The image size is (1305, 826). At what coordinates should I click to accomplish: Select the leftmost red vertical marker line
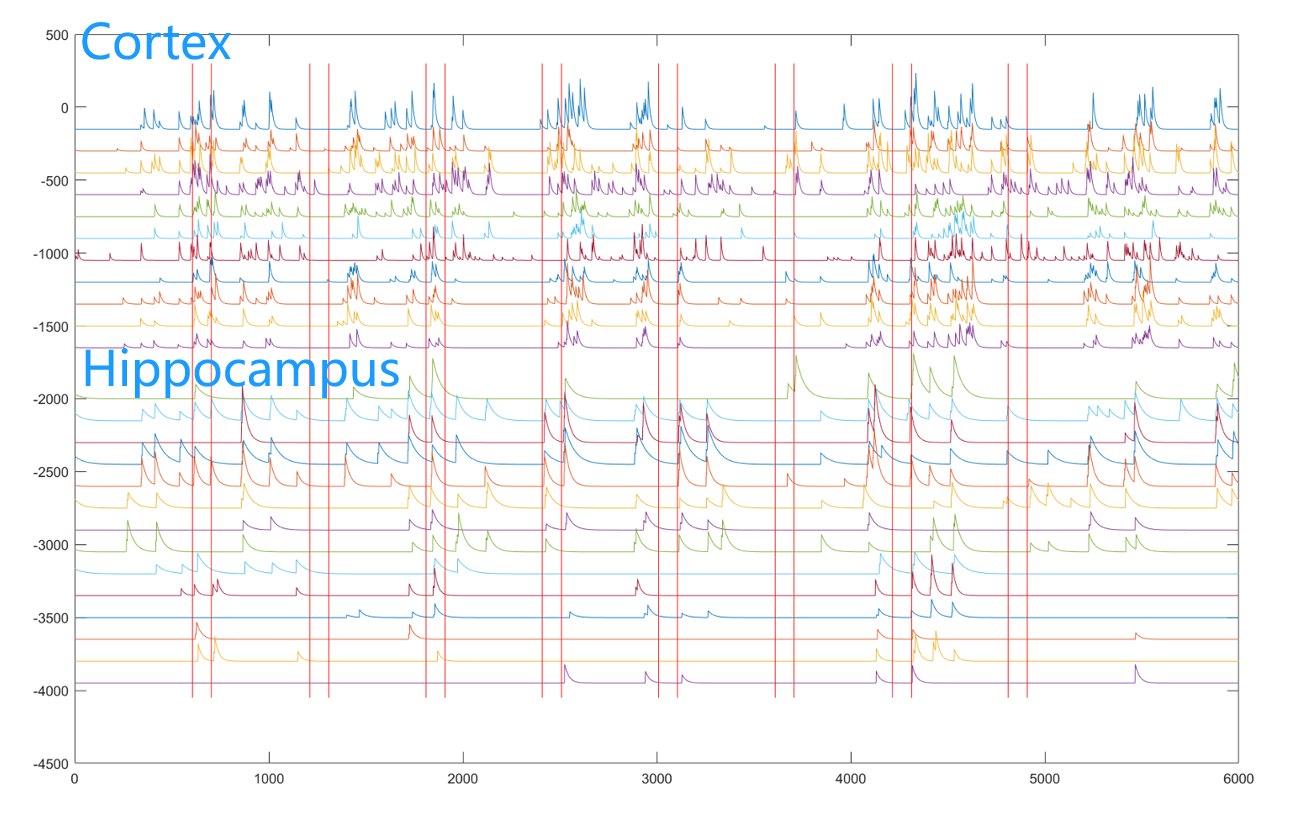[x=192, y=400]
